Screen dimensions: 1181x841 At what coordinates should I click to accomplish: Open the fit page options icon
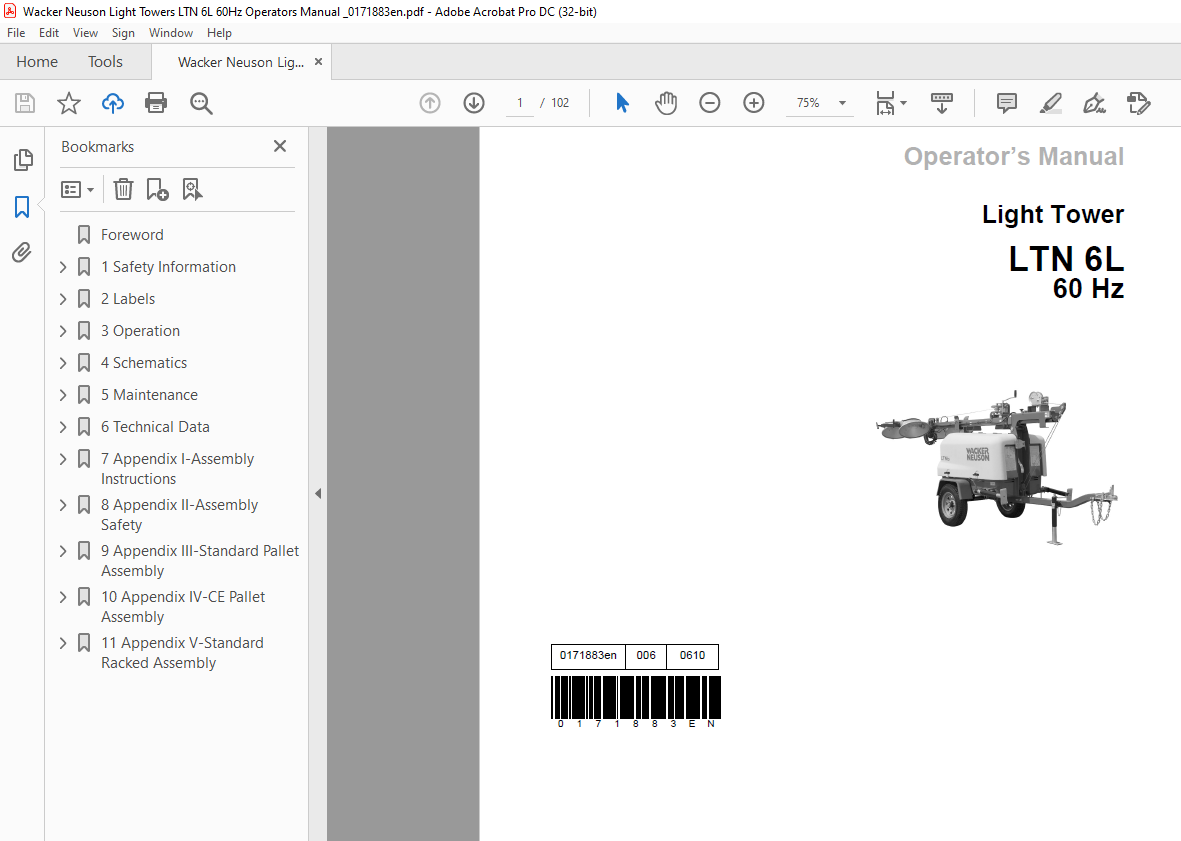click(886, 103)
